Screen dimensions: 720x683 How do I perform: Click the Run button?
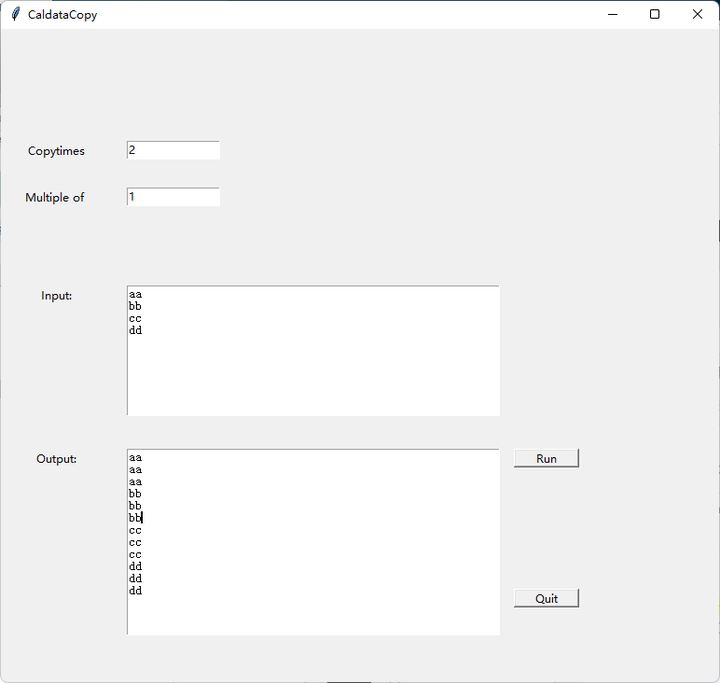[546, 458]
